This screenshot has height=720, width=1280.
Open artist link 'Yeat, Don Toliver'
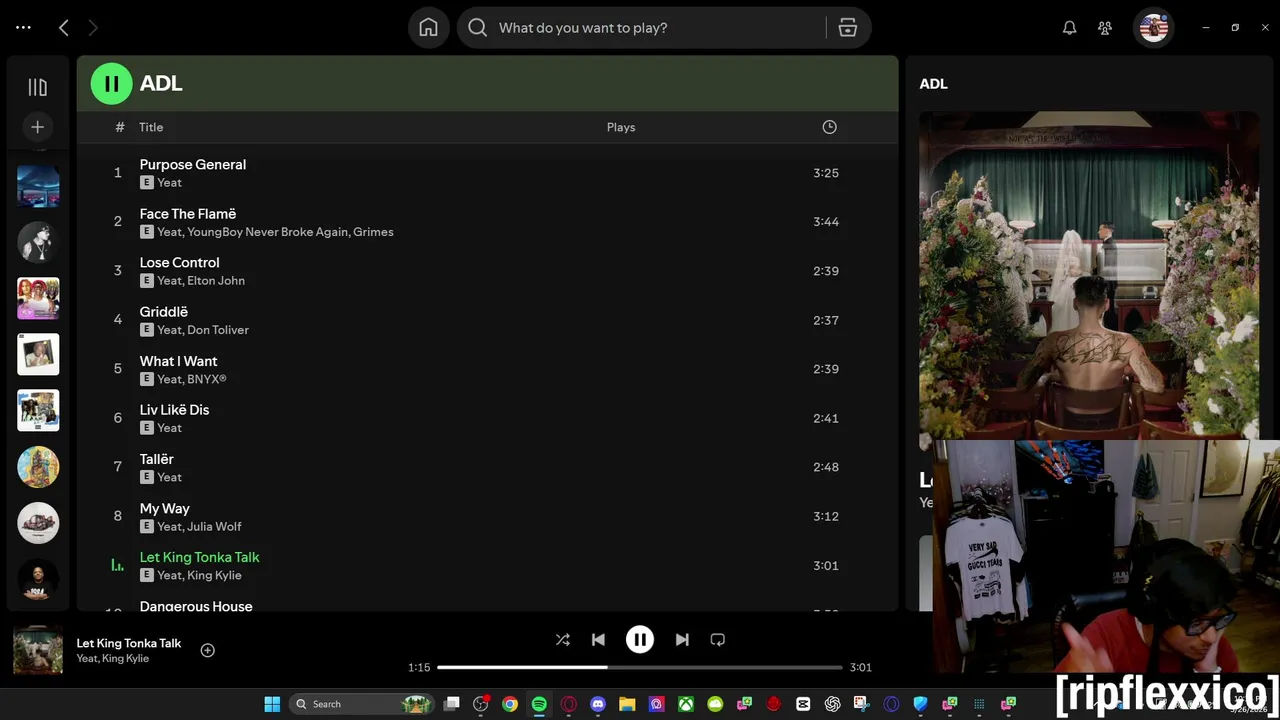pyautogui.click(x=203, y=330)
